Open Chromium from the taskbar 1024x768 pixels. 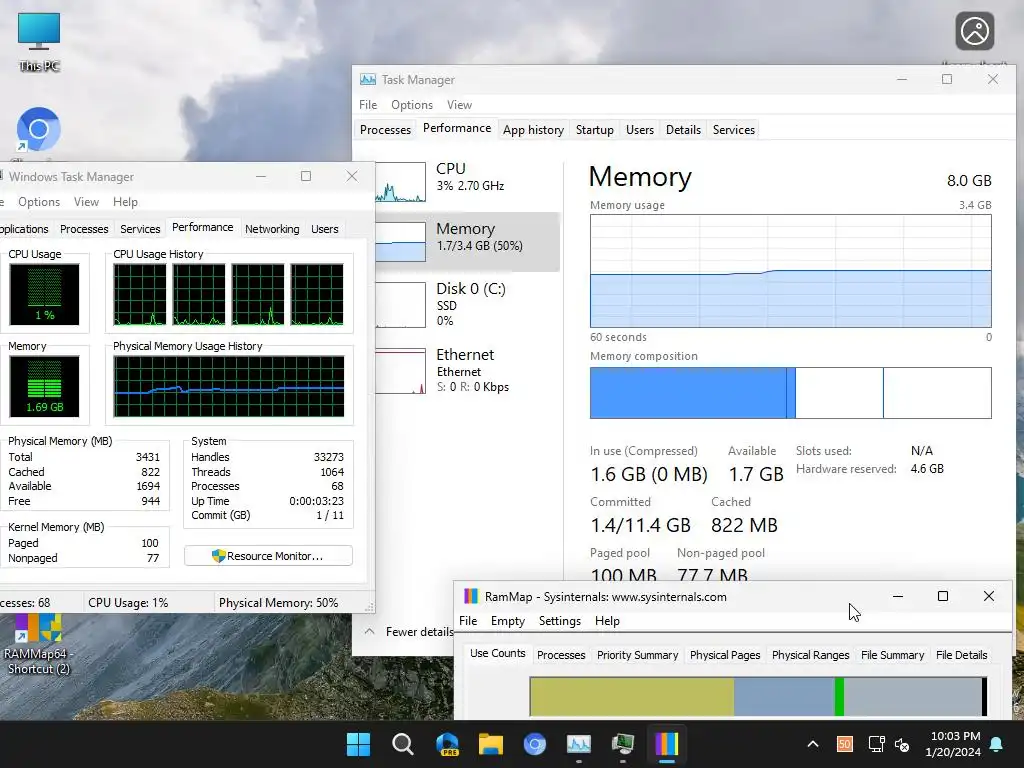(x=534, y=744)
